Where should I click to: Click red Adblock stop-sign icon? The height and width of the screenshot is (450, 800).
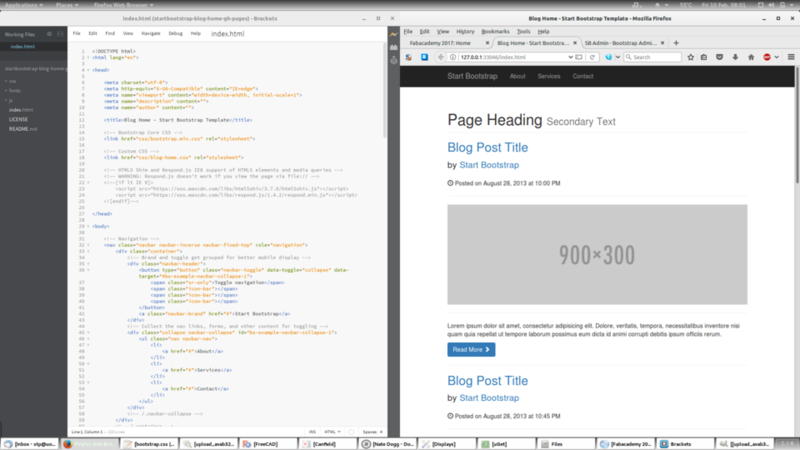767,57
